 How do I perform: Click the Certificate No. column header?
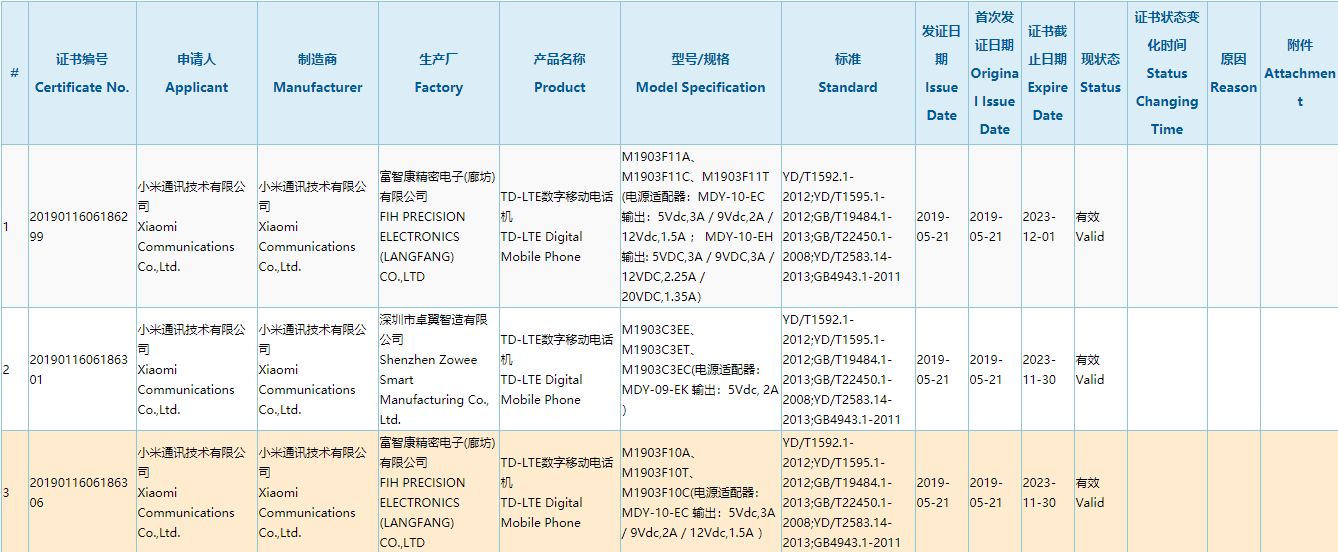coord(82,73)
